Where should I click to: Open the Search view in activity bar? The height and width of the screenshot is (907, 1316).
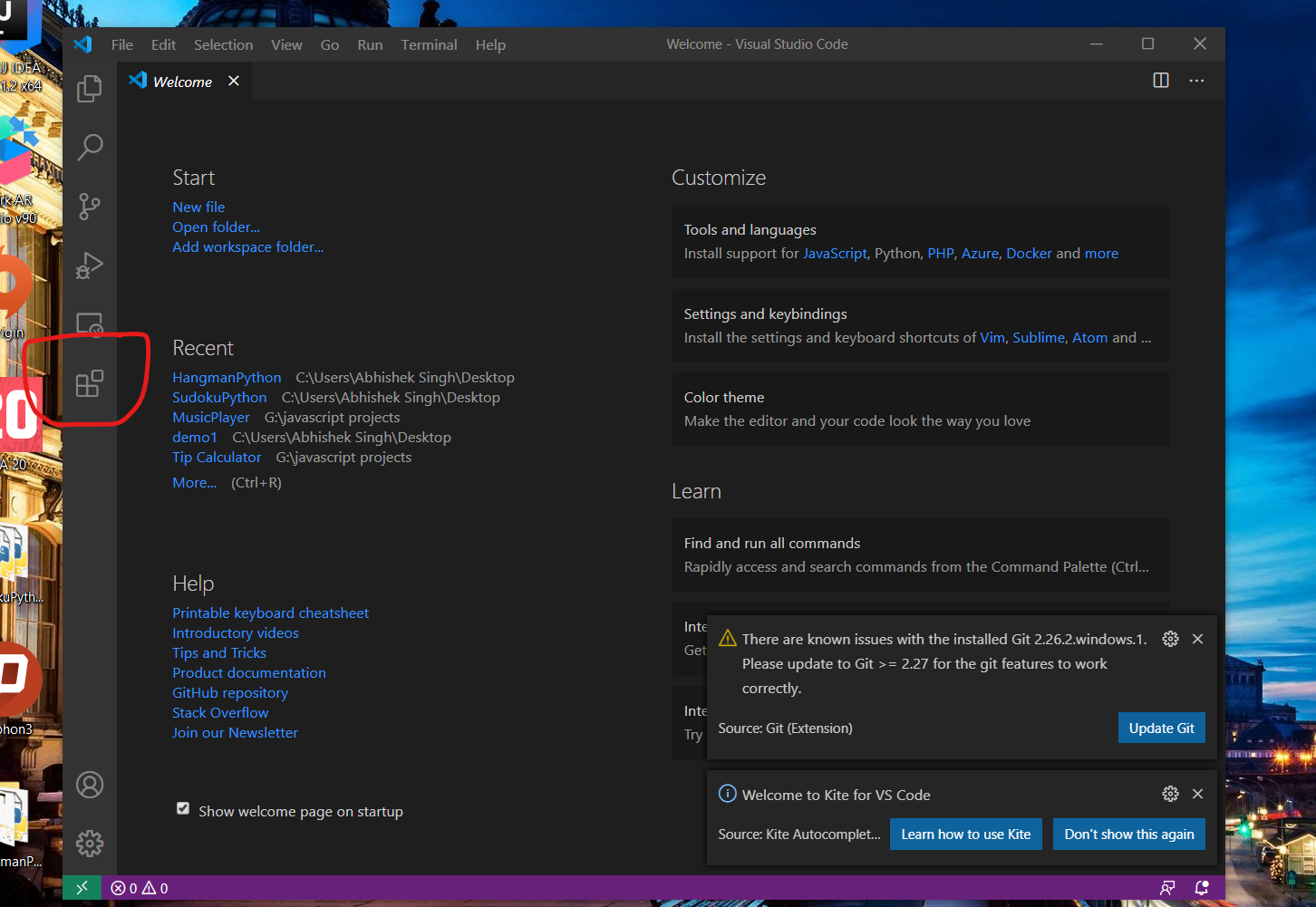(x=90, y=147)
